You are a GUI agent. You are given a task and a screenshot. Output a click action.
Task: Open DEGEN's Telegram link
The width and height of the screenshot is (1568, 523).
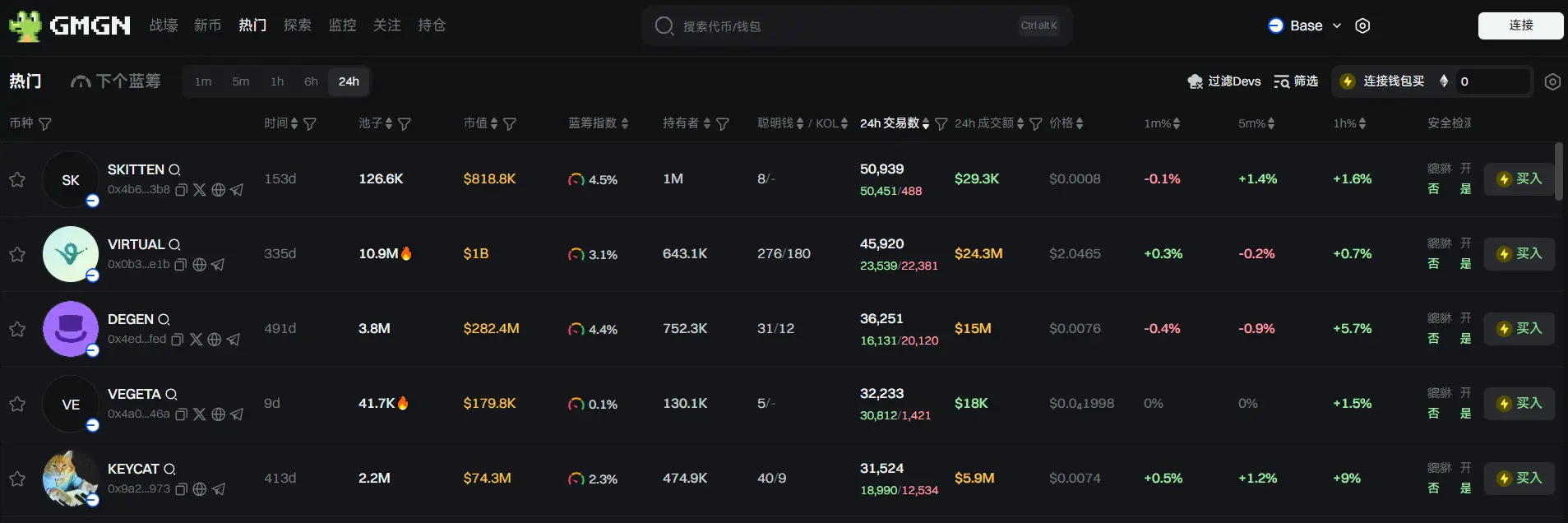coord(234,340)
